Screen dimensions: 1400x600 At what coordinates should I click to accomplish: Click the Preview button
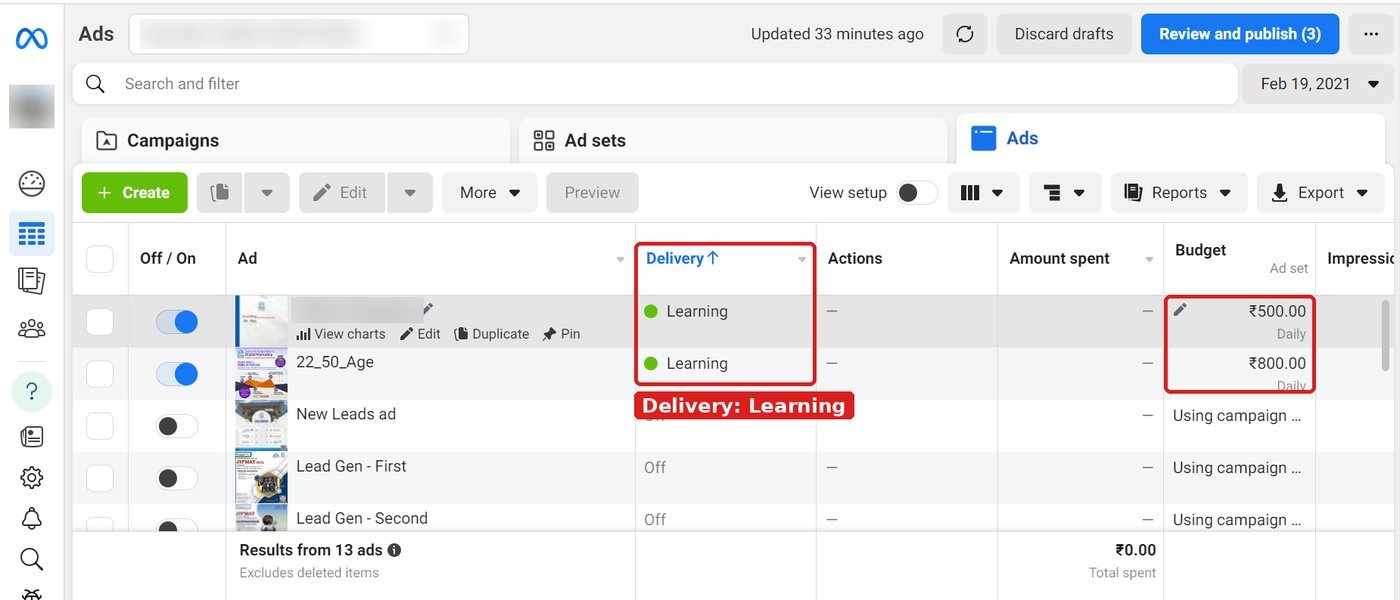(x=592, y=193)
